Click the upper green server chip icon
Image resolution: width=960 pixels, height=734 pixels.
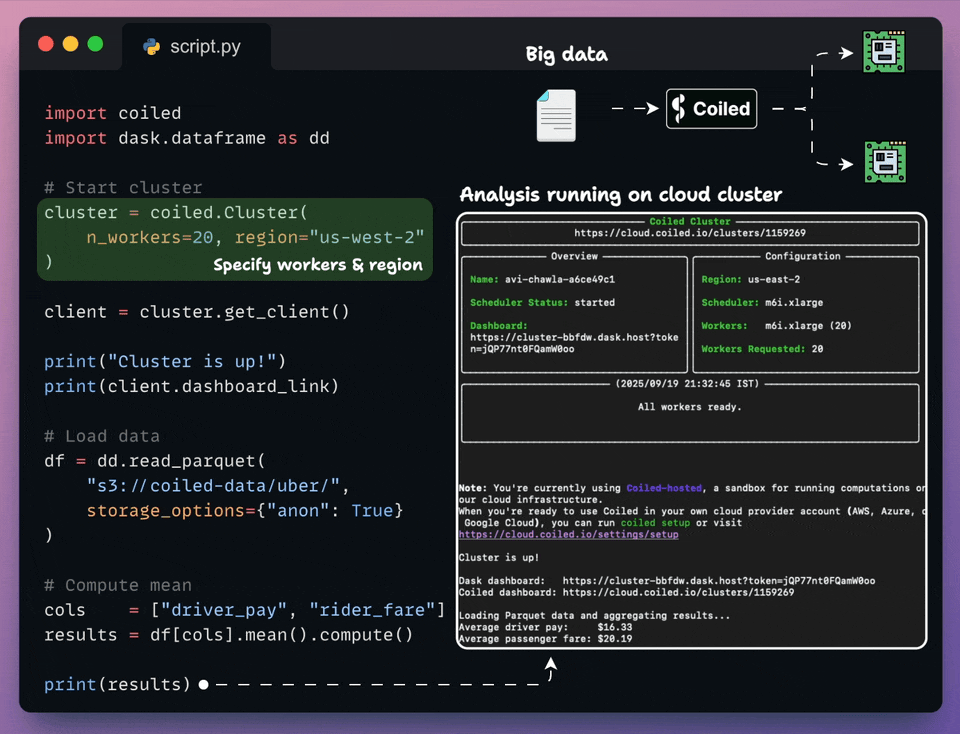883,51
